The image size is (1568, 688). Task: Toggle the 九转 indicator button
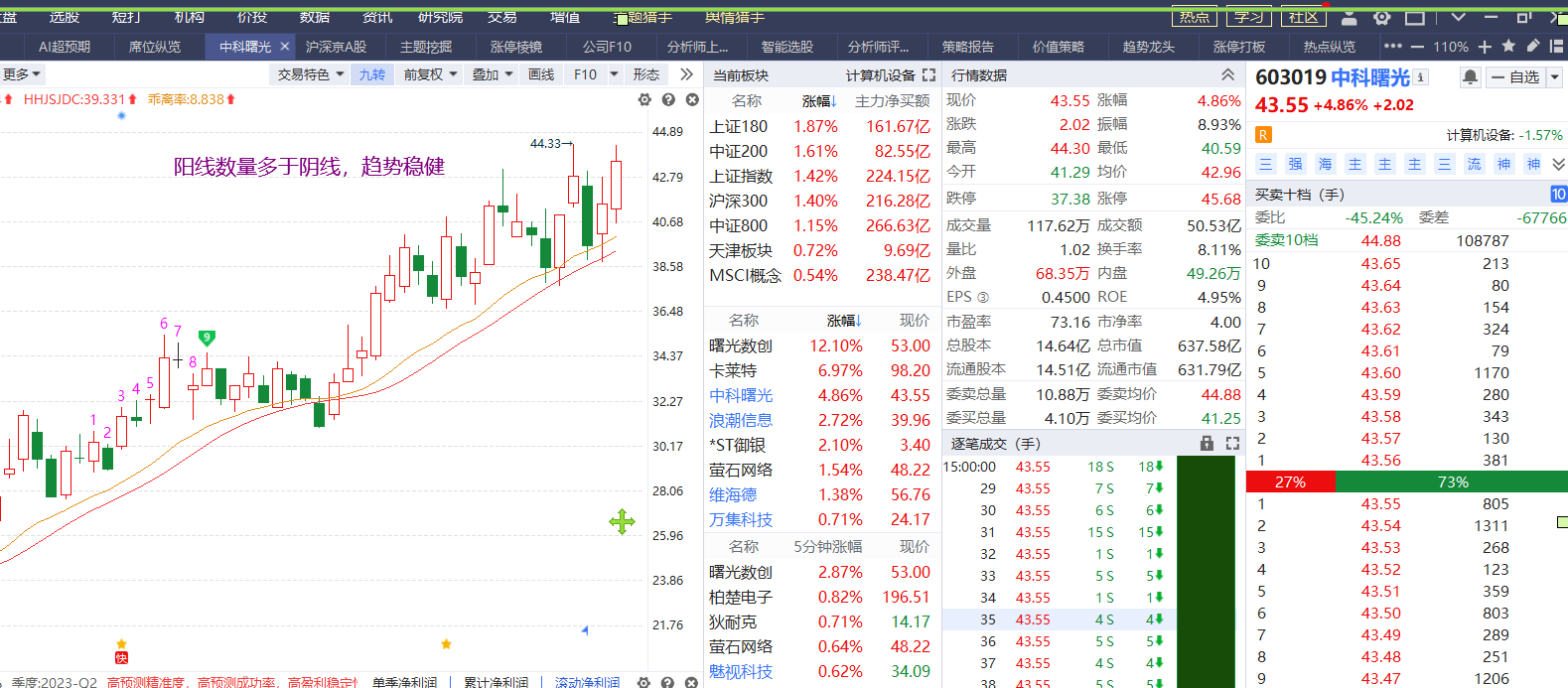click(372, 74)
